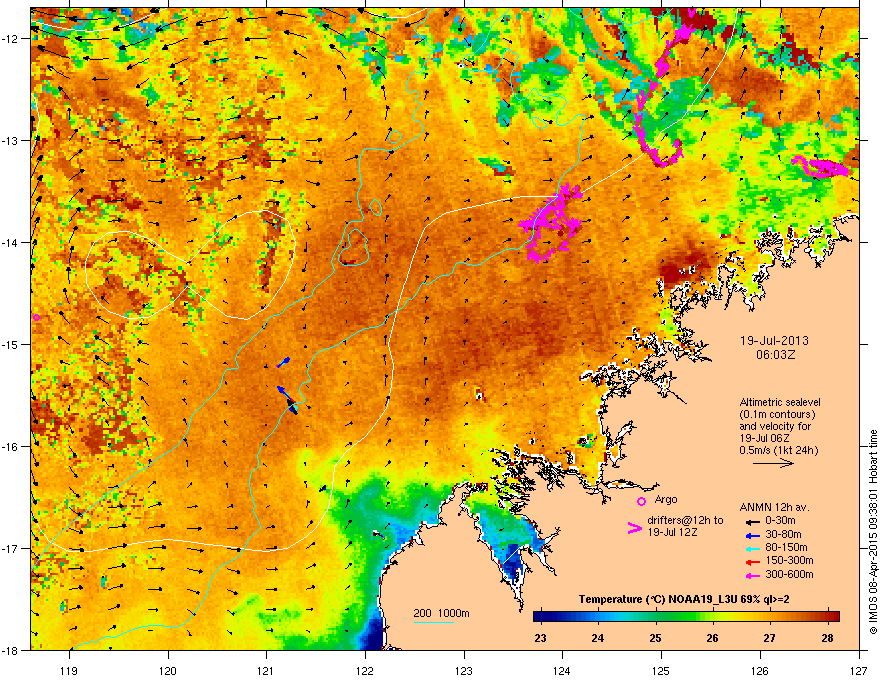
Task: Click the Argo magenta circle legend symbol
Action: click(641, 501)
